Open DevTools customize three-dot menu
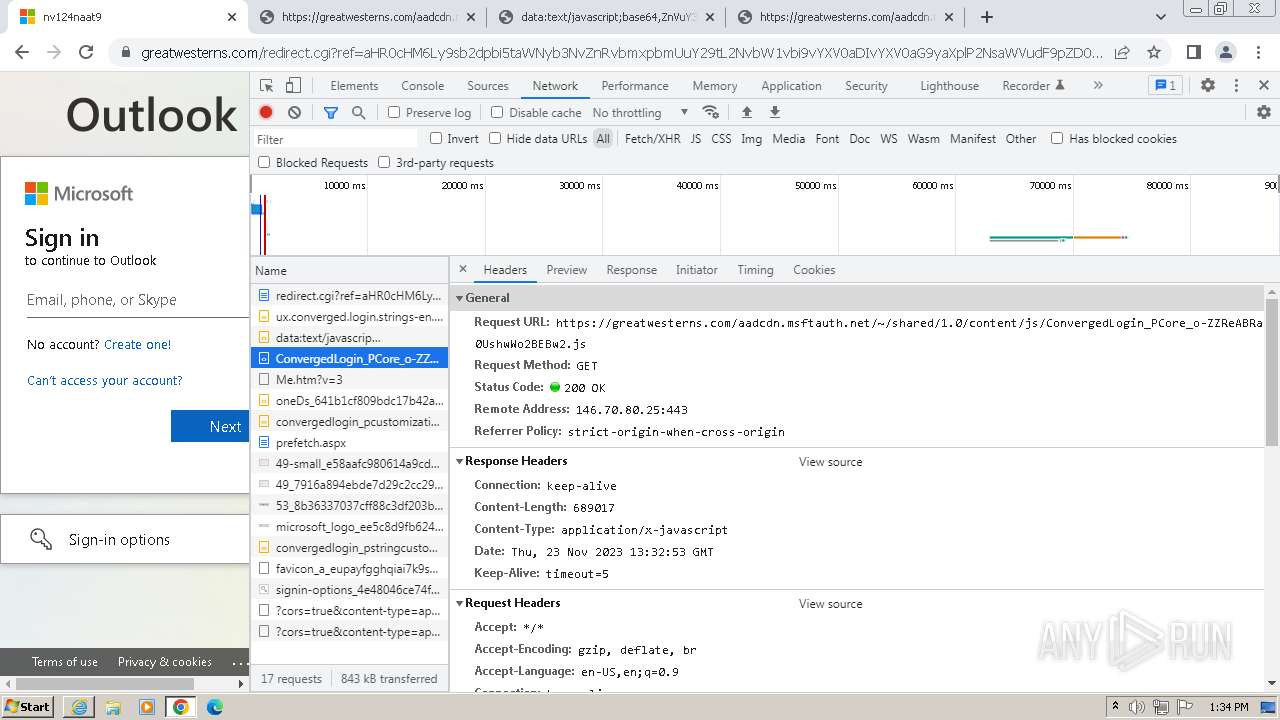This screenshot has width=1280, height=720. click(x=1236, y=86)
